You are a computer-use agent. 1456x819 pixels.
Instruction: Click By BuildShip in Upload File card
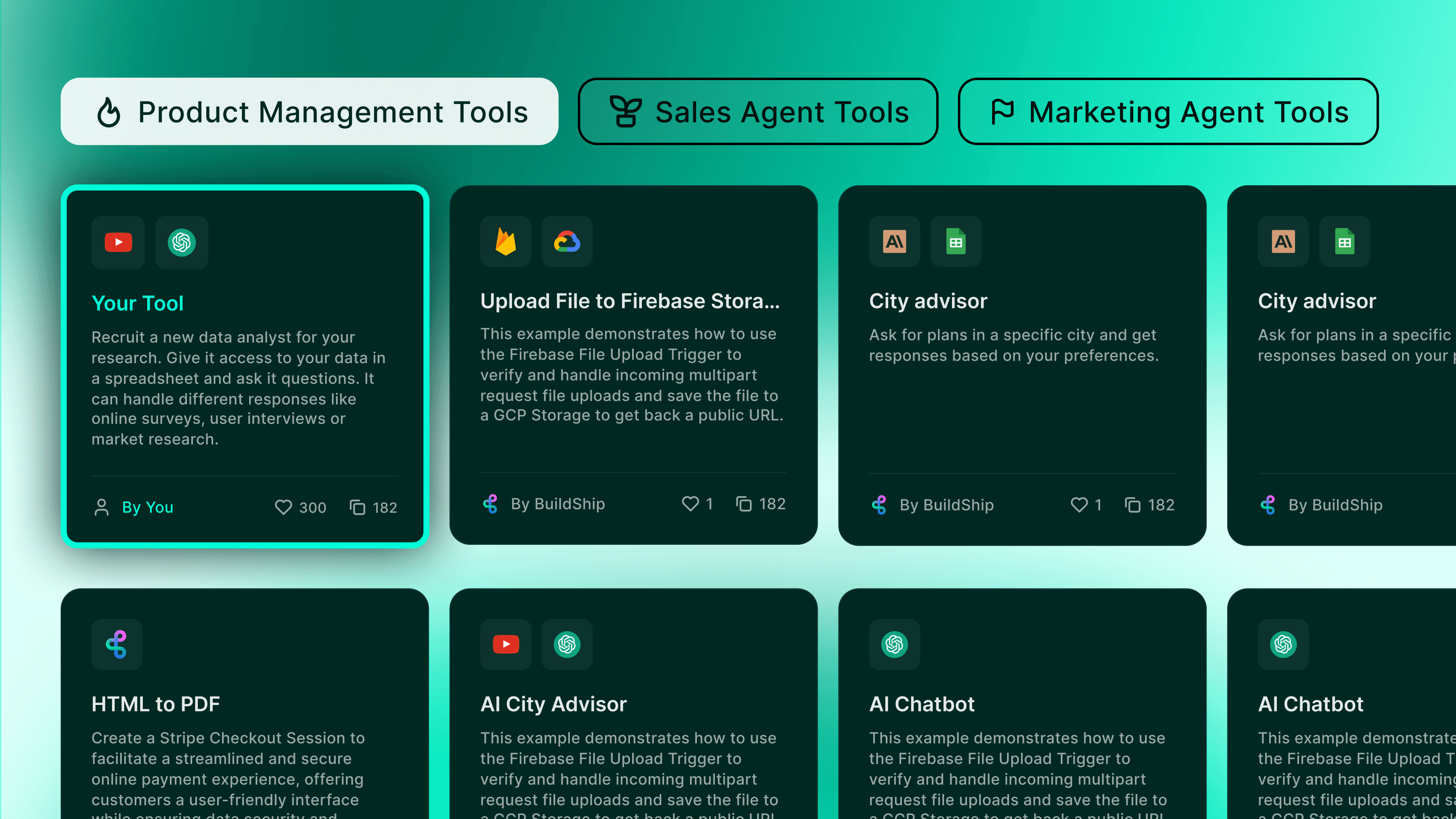pos(558,504)
